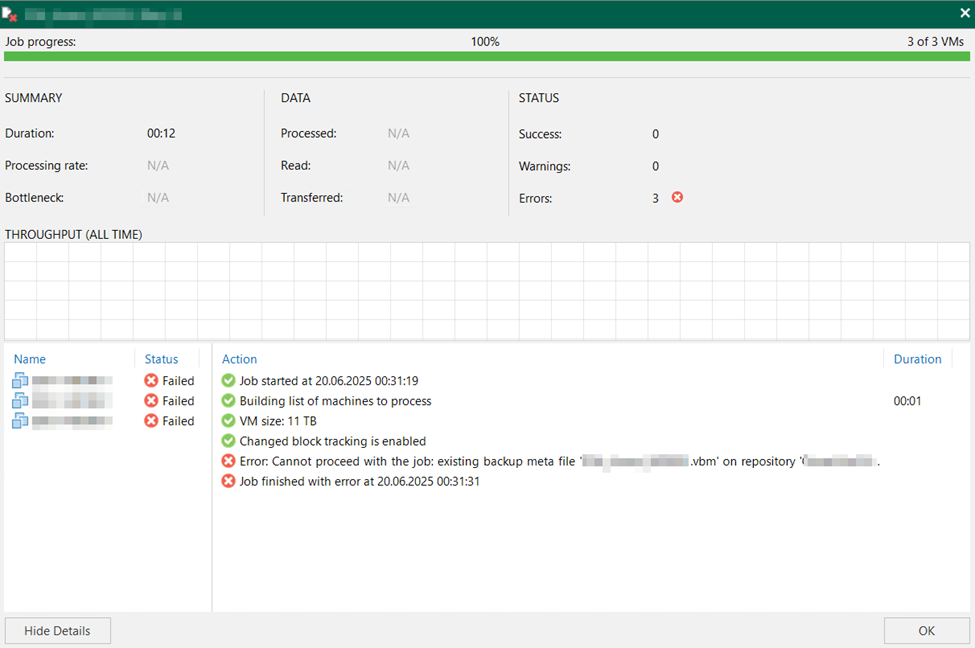The image size is (975, 648).
Task: Click the Action column header
Action: tap(239, 358)
